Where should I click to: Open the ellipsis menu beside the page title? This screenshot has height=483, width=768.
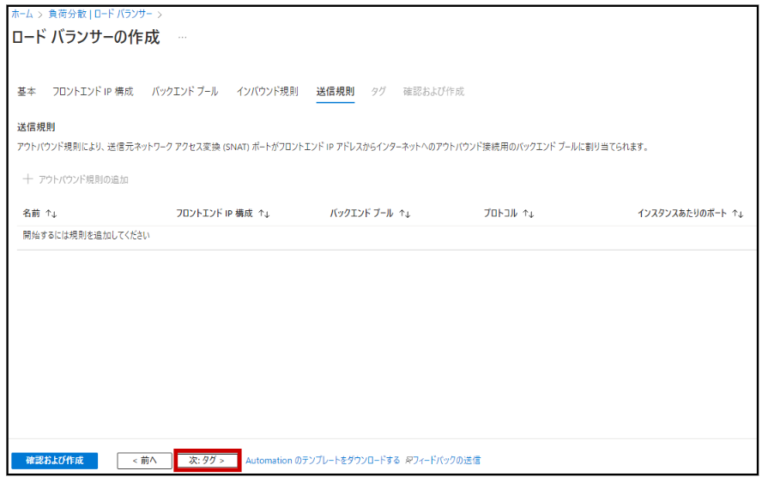pos(182,38)
